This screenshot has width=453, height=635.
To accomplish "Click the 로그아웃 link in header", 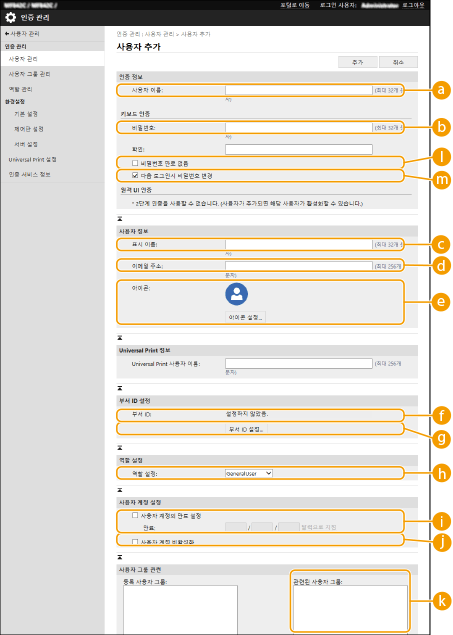I will pos(413,5).
